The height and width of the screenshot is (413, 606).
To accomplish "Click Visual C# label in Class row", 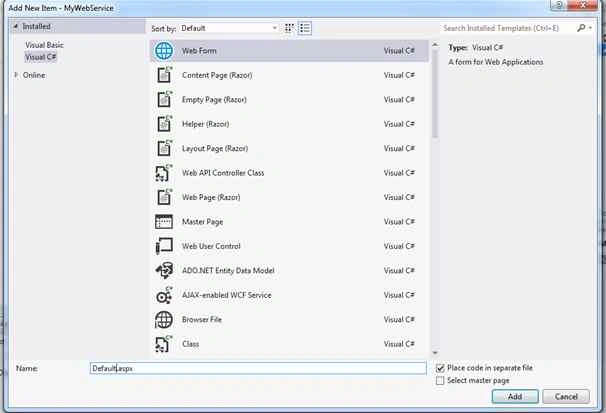I will pyautogui.click(x=399, y=344).
